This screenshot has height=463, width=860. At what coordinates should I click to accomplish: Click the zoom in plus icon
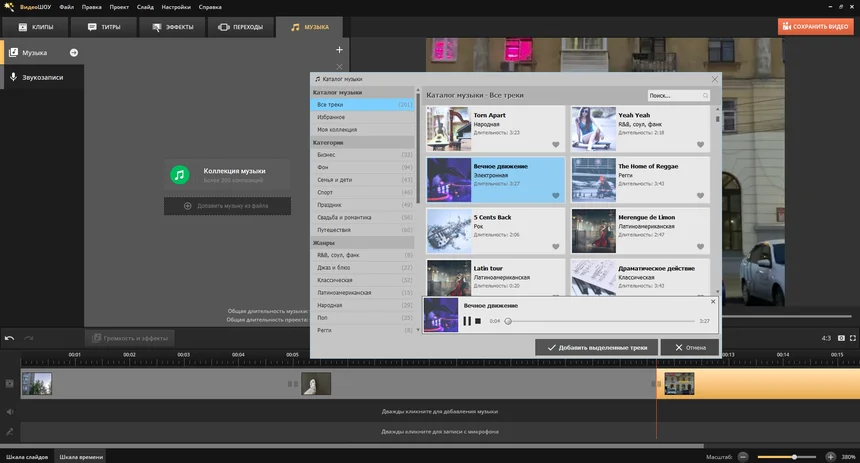[x=830, y=456]
